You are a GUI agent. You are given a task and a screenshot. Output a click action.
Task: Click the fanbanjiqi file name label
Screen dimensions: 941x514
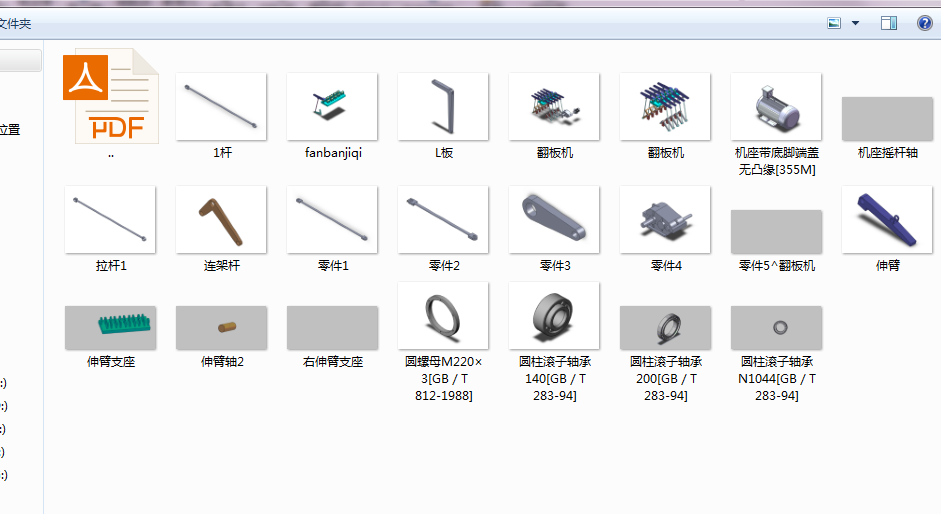333,153
